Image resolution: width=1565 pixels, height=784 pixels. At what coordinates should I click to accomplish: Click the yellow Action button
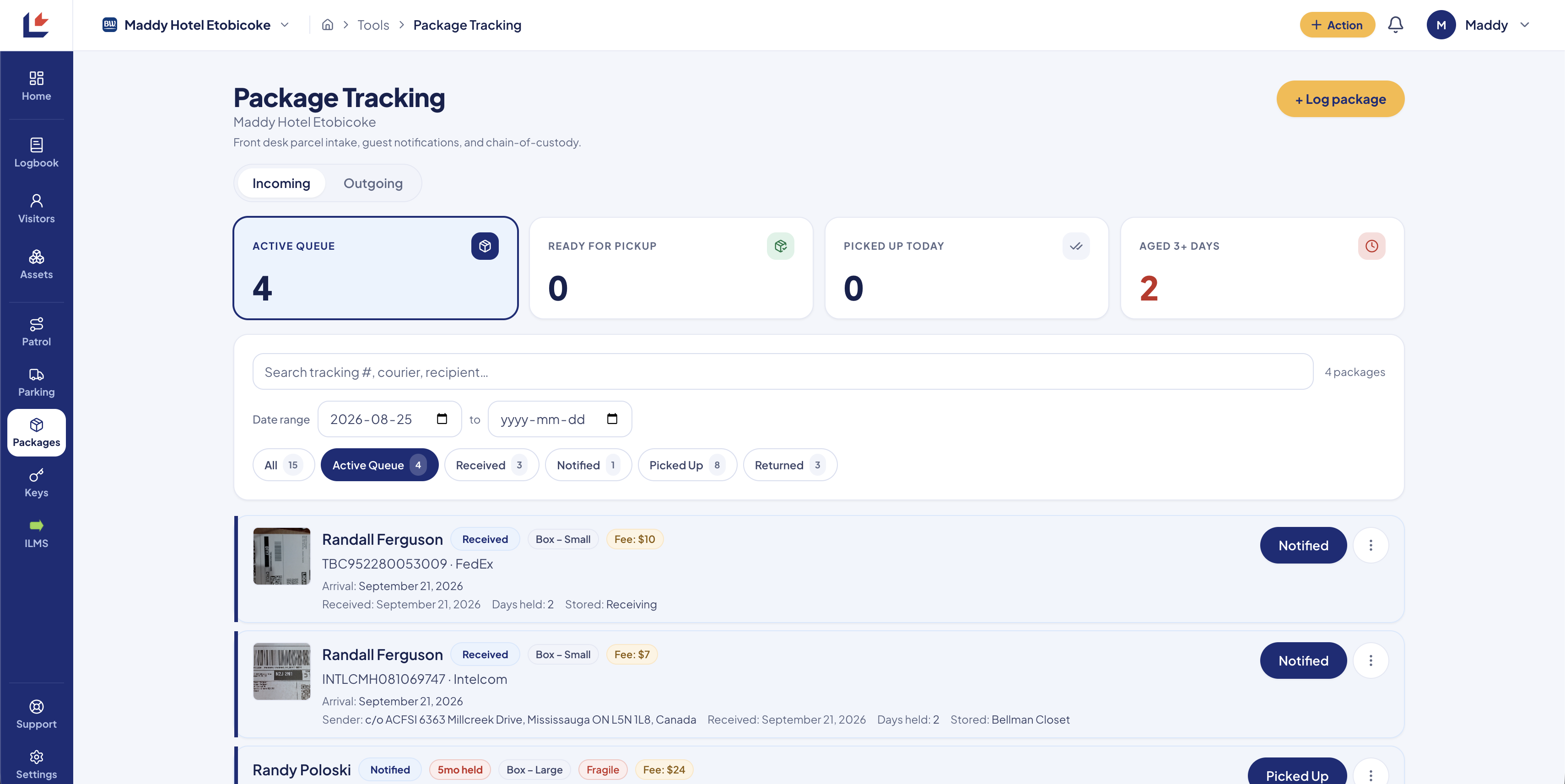point(1337,25)
